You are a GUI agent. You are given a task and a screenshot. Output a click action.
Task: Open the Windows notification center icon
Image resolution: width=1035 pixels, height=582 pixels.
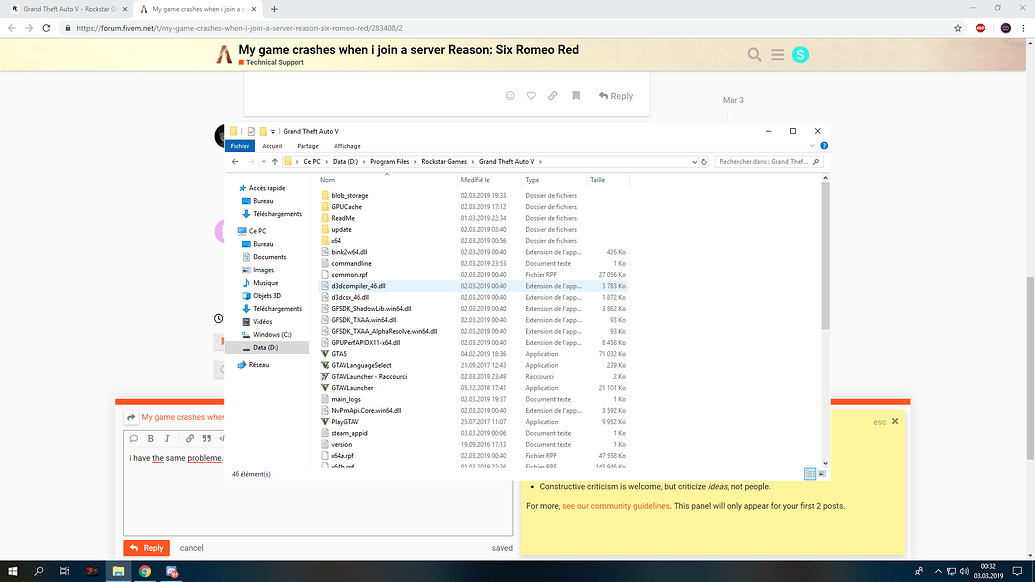1017,571
